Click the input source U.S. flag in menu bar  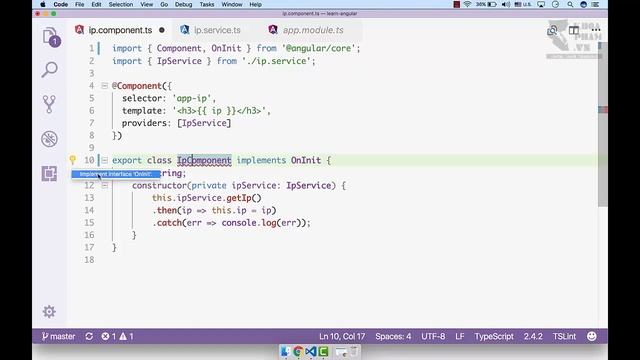[523, 4]
